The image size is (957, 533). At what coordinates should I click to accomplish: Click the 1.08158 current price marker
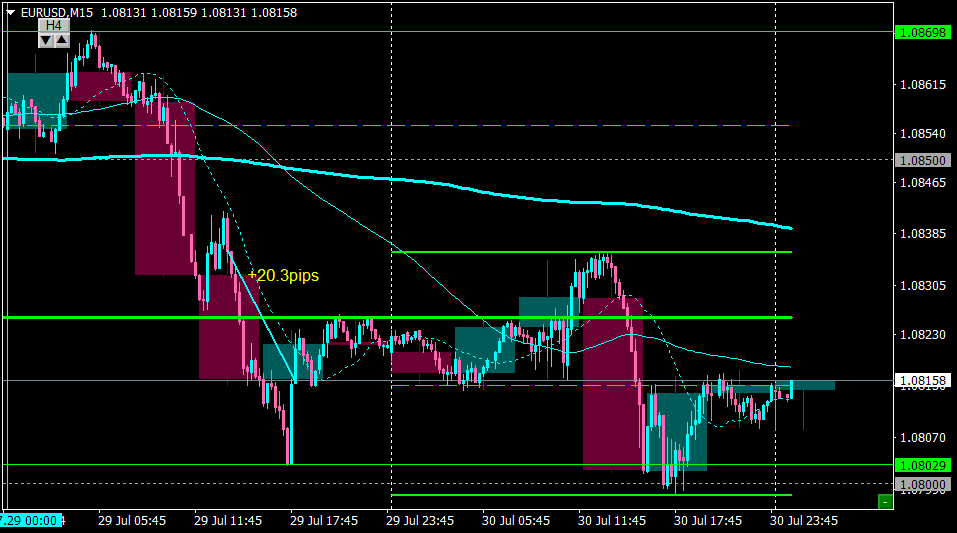tap(922, 380)
